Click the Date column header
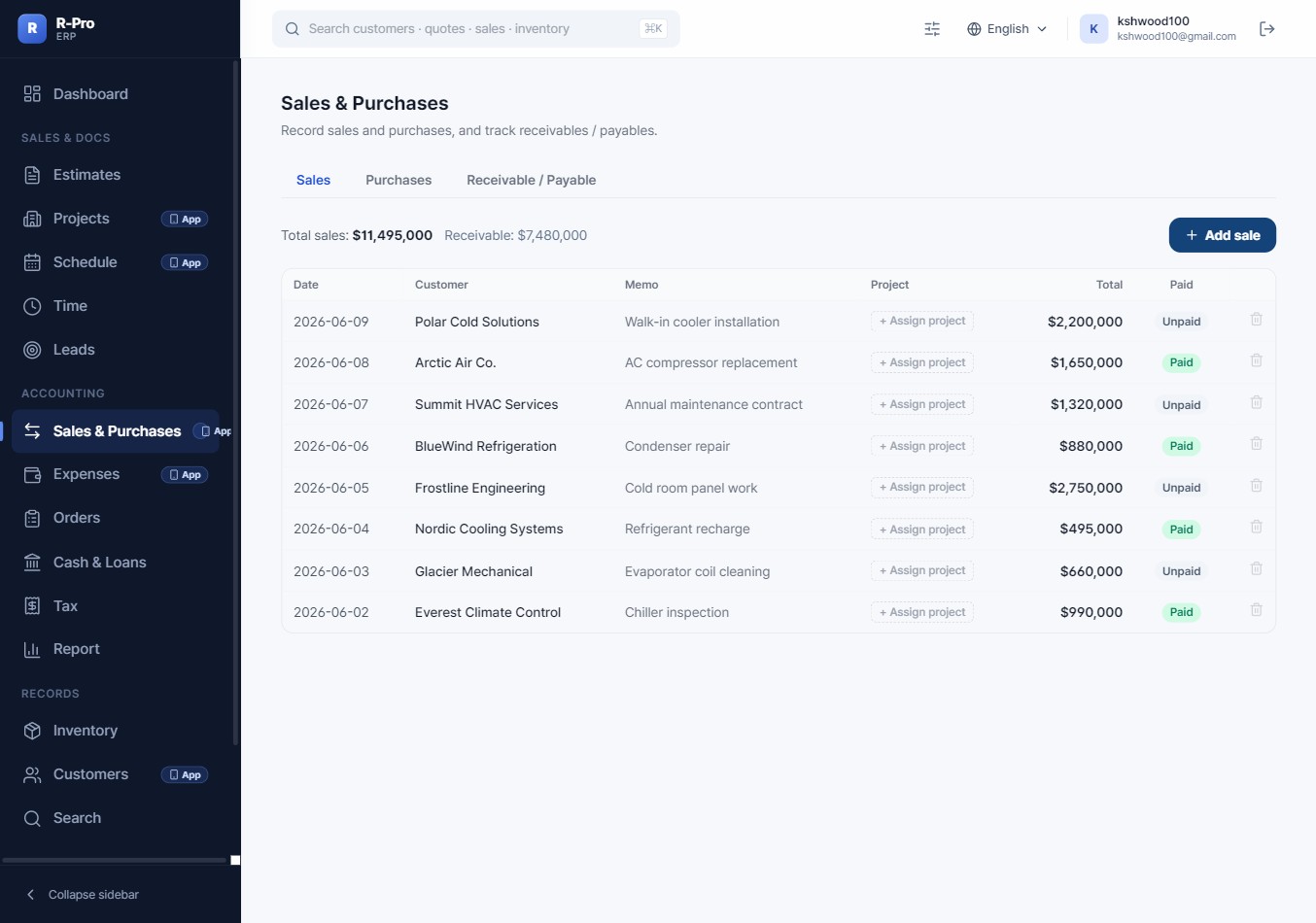This screenshot has height=923, width=1316. pos(306,285)
